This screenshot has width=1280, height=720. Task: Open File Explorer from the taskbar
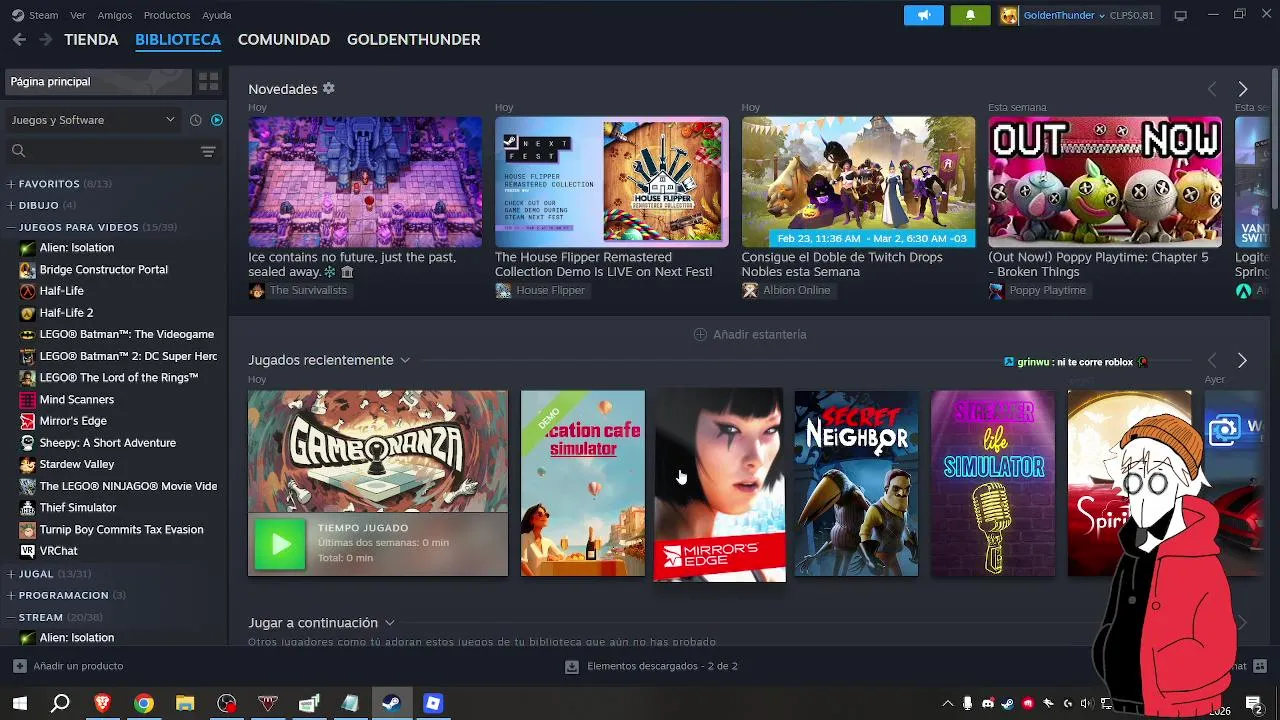185,703
